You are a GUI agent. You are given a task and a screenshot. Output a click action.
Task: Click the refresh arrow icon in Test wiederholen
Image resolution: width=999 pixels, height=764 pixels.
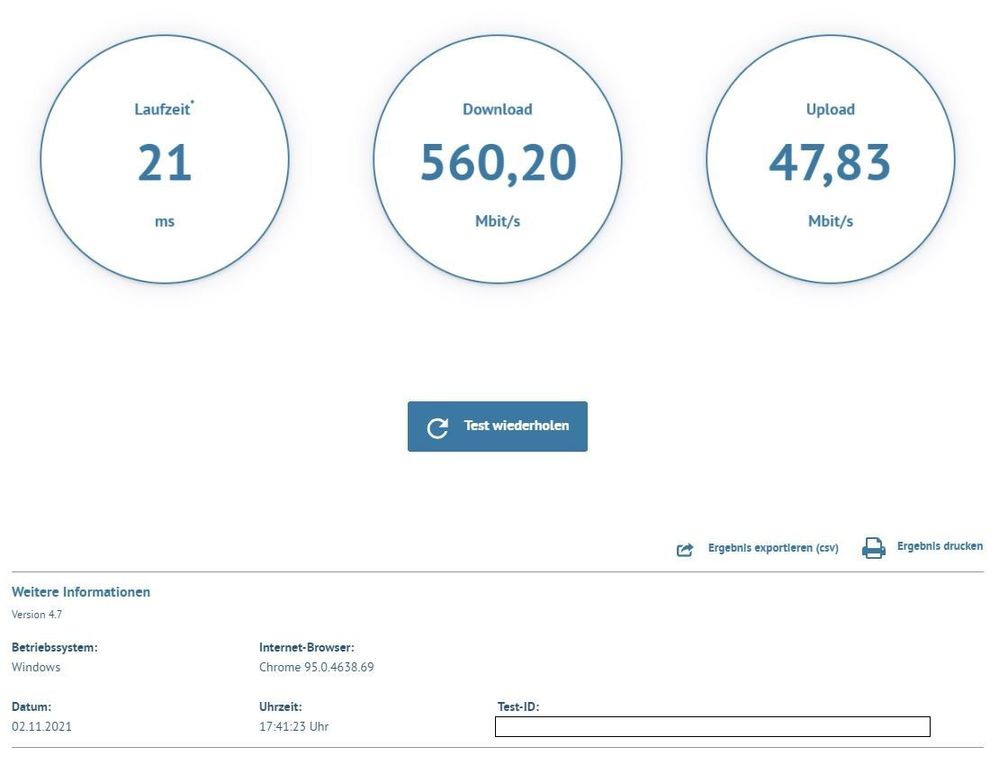438,428
